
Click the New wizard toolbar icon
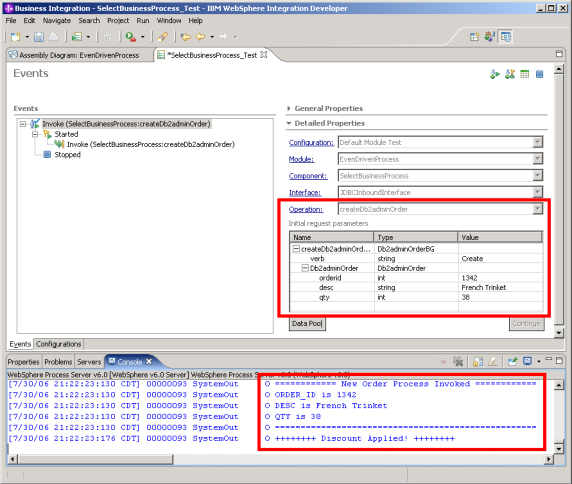click(x=16, y=36)
